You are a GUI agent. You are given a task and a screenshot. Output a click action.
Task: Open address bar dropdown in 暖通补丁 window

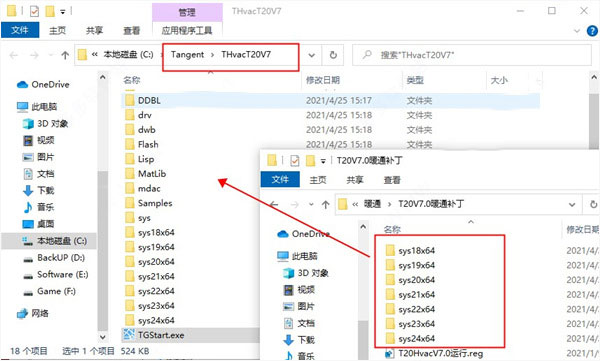pyautogui.click(x=572, y=204)
